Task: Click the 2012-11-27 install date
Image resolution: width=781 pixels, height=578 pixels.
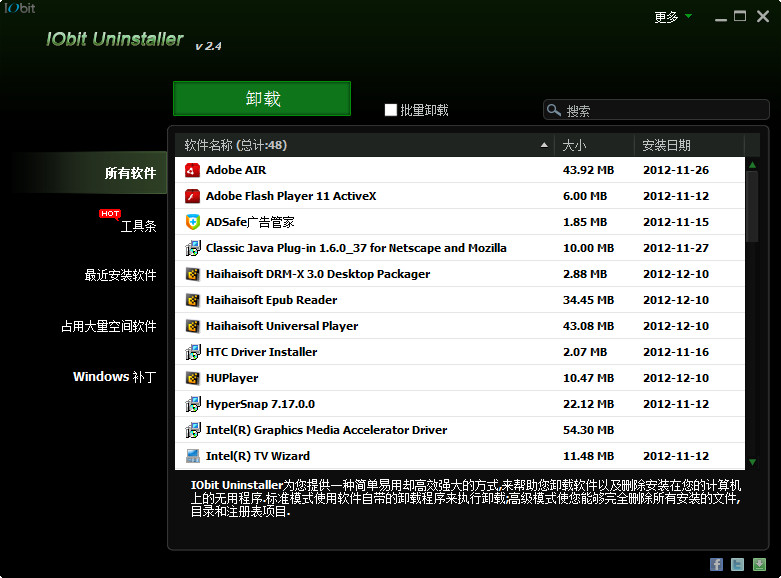Action: 676,248
